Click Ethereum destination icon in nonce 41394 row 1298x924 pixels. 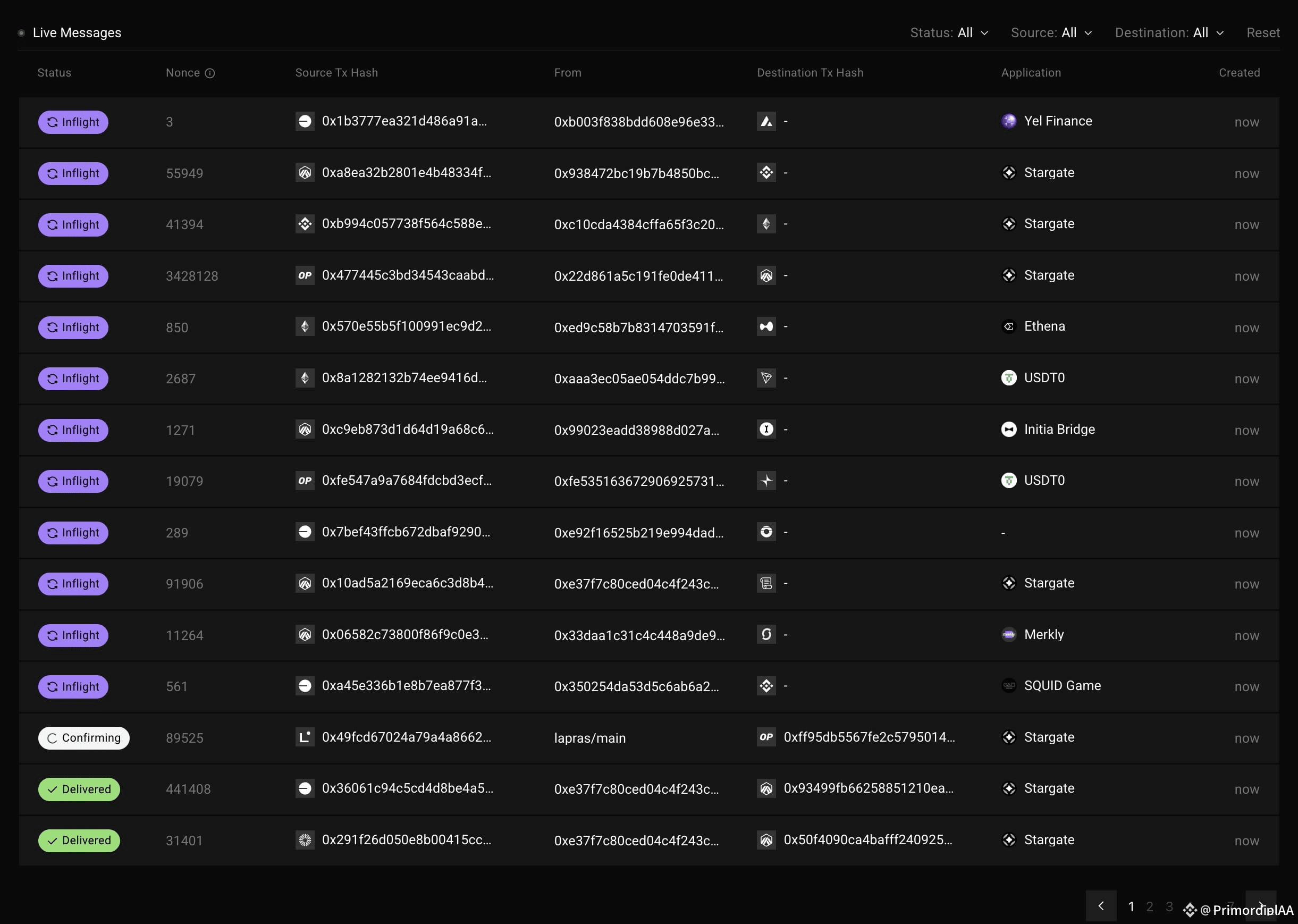766,224
